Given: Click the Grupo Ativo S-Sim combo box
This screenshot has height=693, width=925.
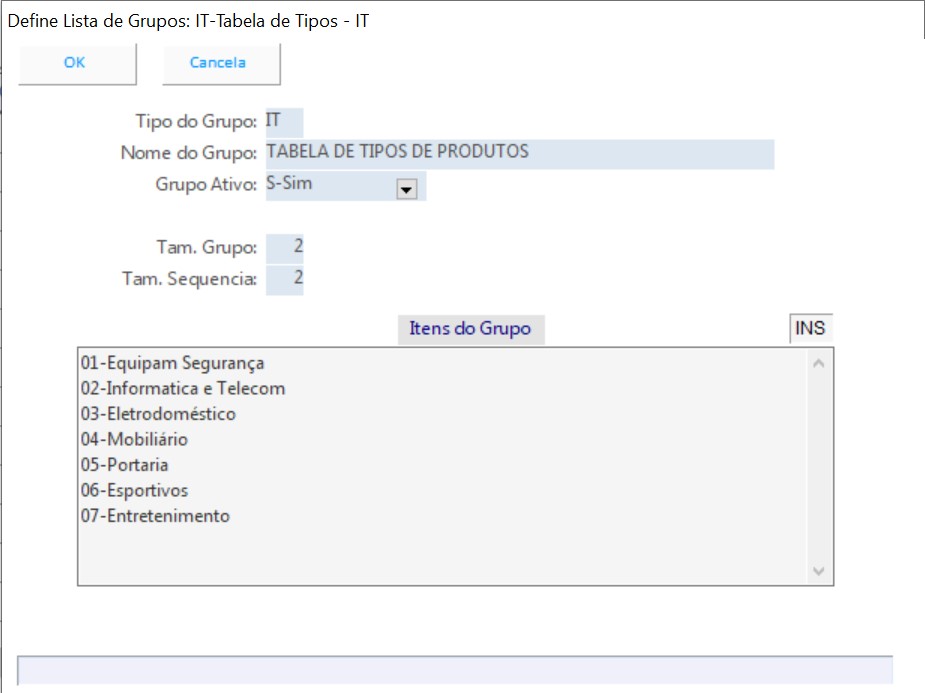Looking at the screenshot, I should 330,186.
